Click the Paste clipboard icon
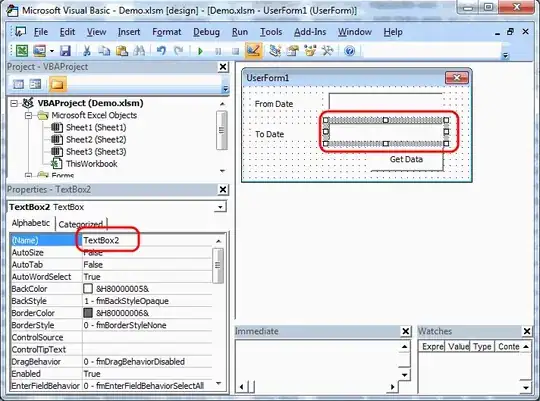The width and height of the screenshot is (540, 401). point(122,51)
